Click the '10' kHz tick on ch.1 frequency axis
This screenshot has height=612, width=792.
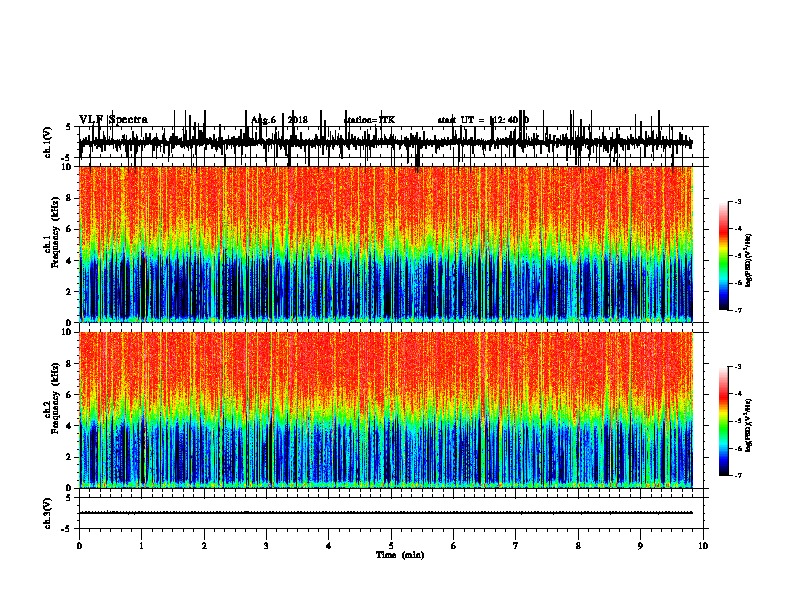(68, 167)
